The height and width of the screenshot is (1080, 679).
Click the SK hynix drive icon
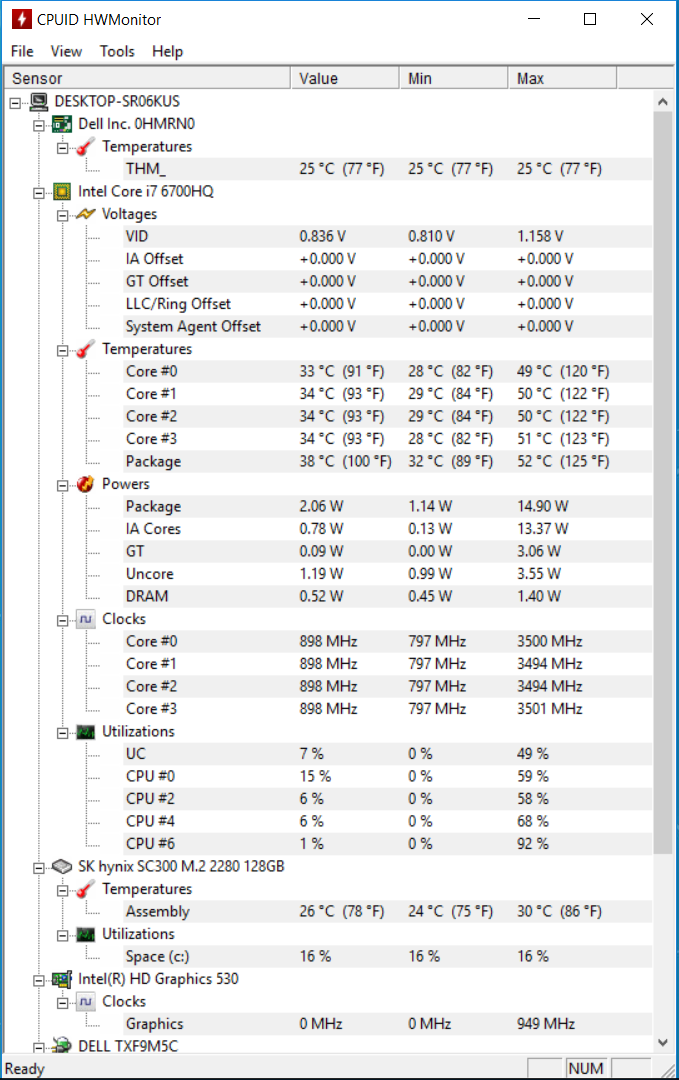click(x=62, y=866)
